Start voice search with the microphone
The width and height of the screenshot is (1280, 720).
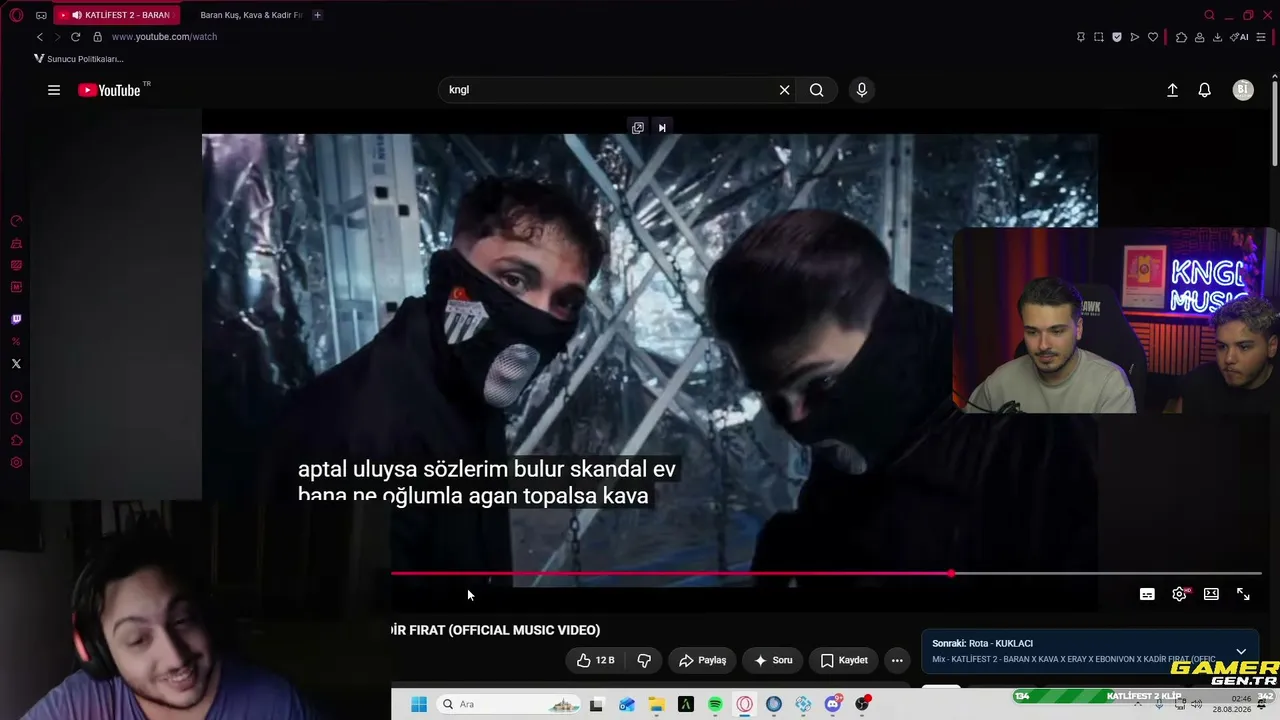862,90
